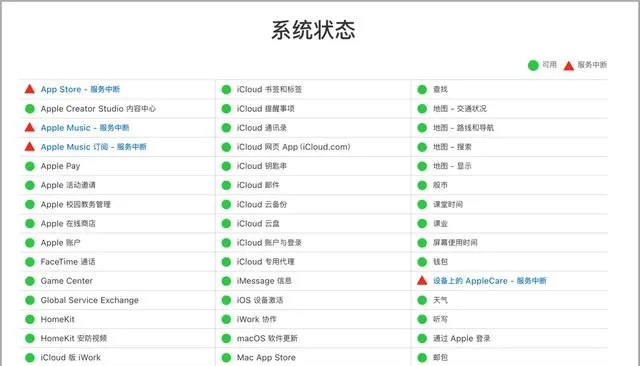Select the iCloud 专用代理 row text

tap(265, 262)
